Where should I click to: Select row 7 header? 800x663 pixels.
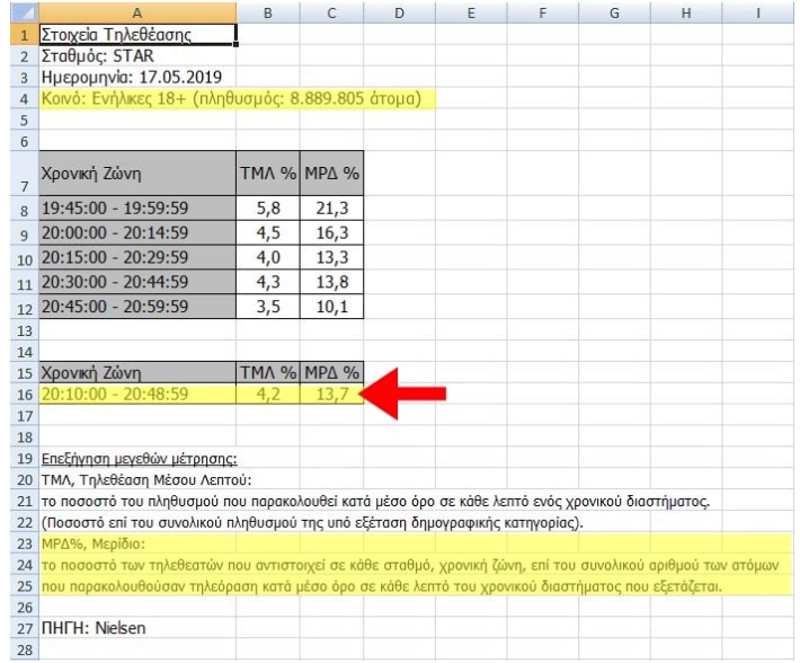pos(24,173)
